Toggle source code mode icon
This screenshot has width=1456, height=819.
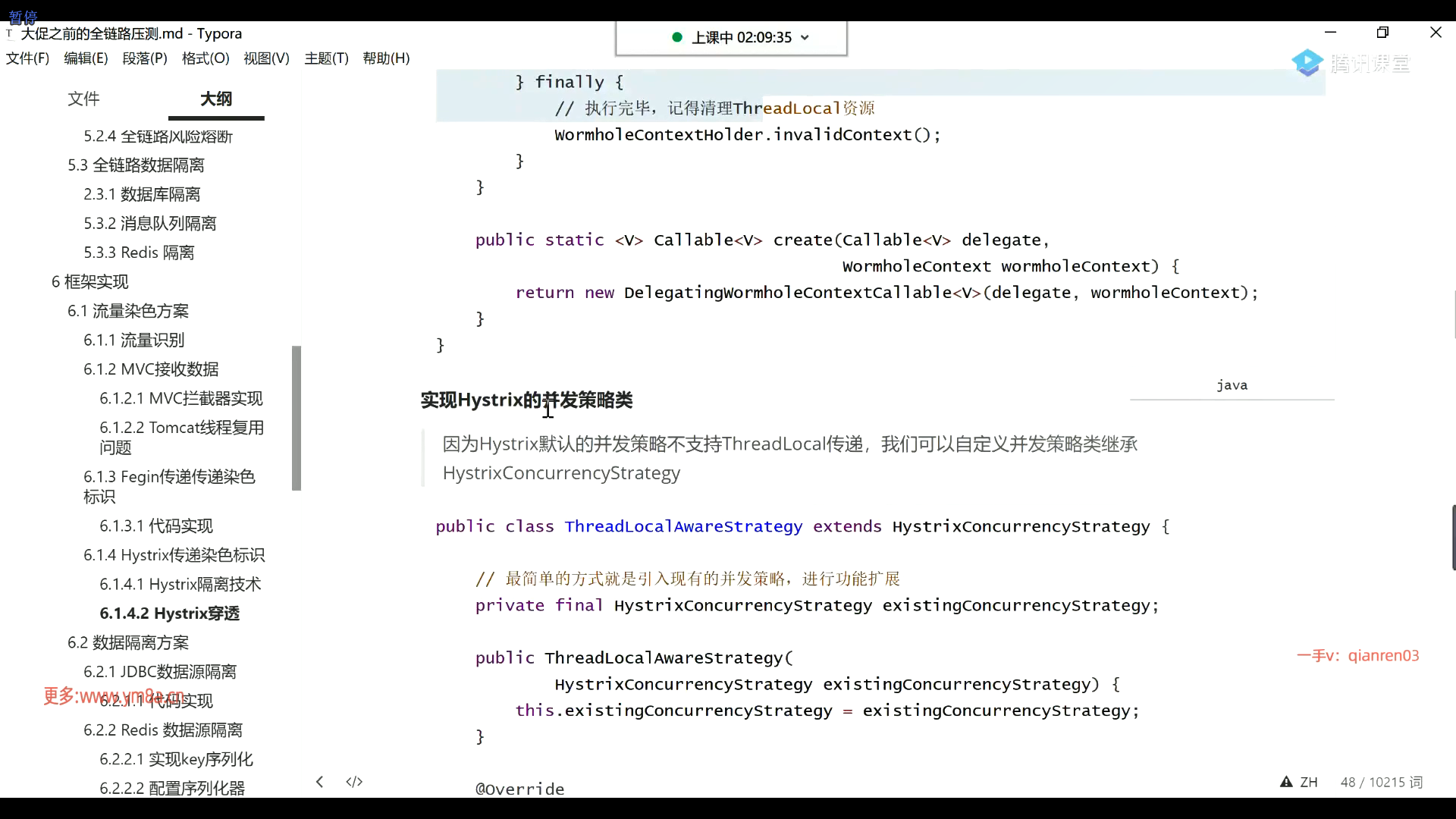(354, 782)
